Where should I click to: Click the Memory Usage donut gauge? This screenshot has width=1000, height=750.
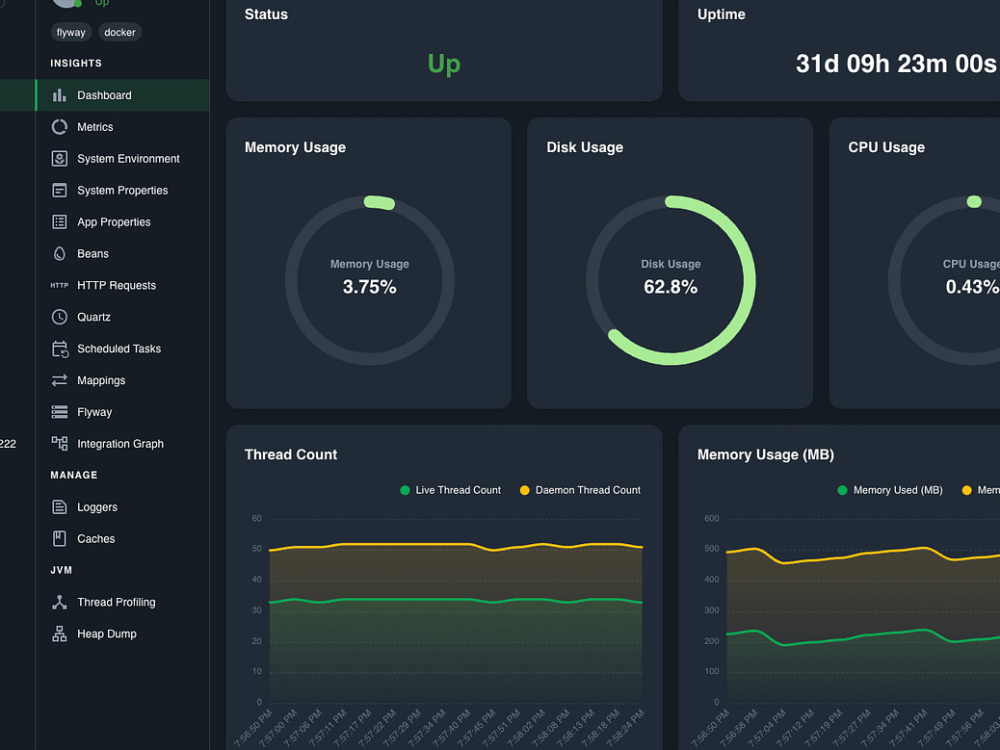click(370, 280)
